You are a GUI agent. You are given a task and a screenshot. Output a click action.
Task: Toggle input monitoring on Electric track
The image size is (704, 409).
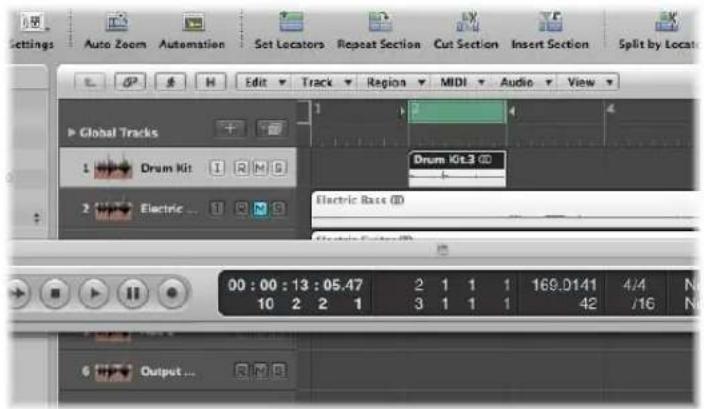pos(217,208)
